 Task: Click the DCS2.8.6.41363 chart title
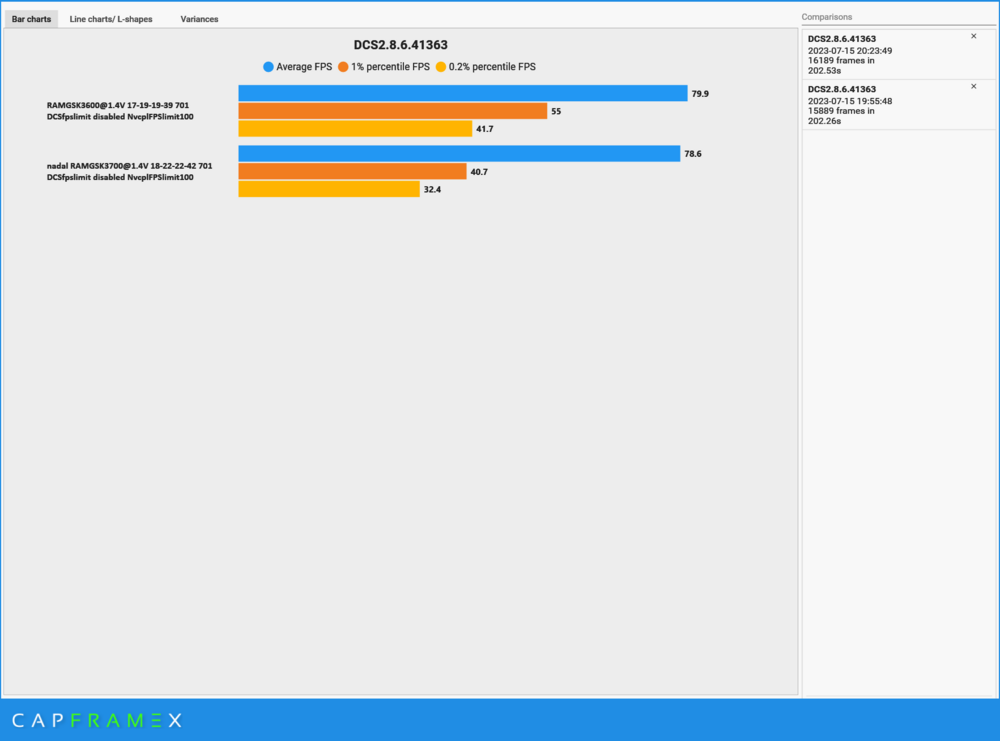point(401,44)
